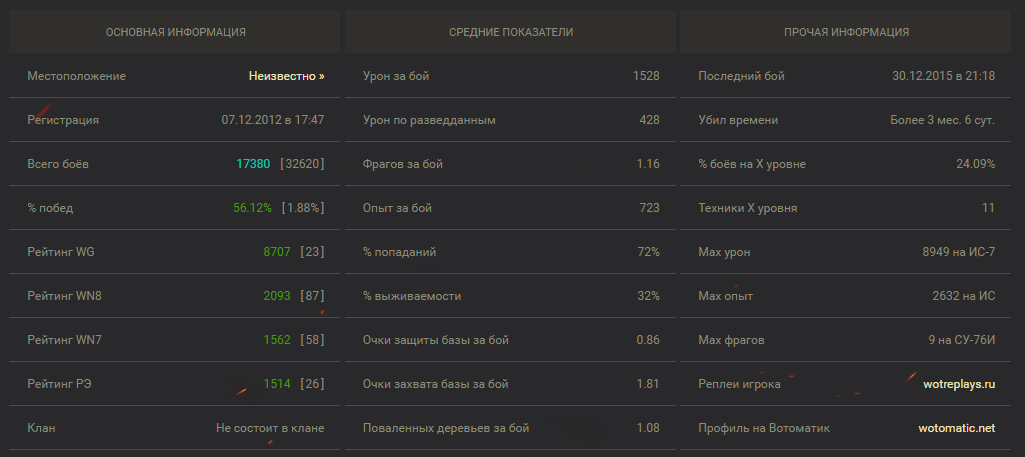Click the Последний бой date value
This screenshot has width=1025, height=457.
point(943,76)
